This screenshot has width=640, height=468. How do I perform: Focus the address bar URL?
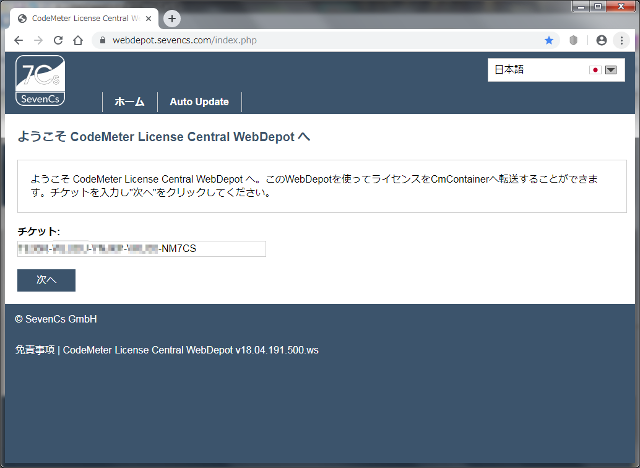[300, 40]
